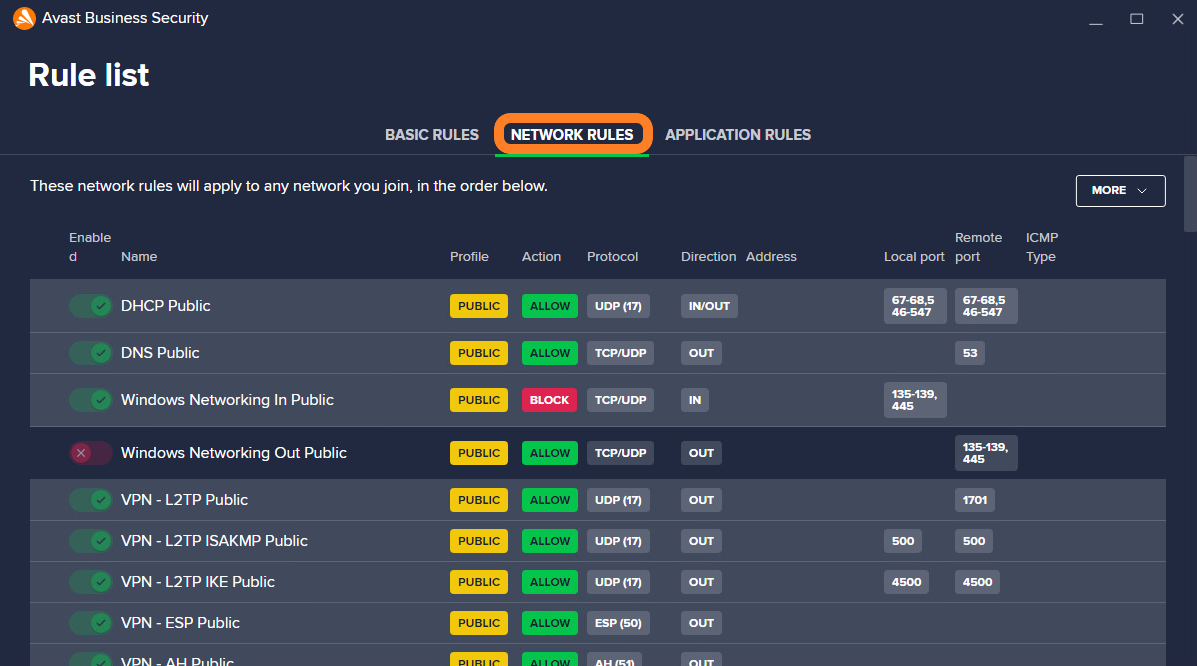Click remote port 135-139, 445 badge
The height and width of the screenshot is (666, 1197).
pos(986,453)
